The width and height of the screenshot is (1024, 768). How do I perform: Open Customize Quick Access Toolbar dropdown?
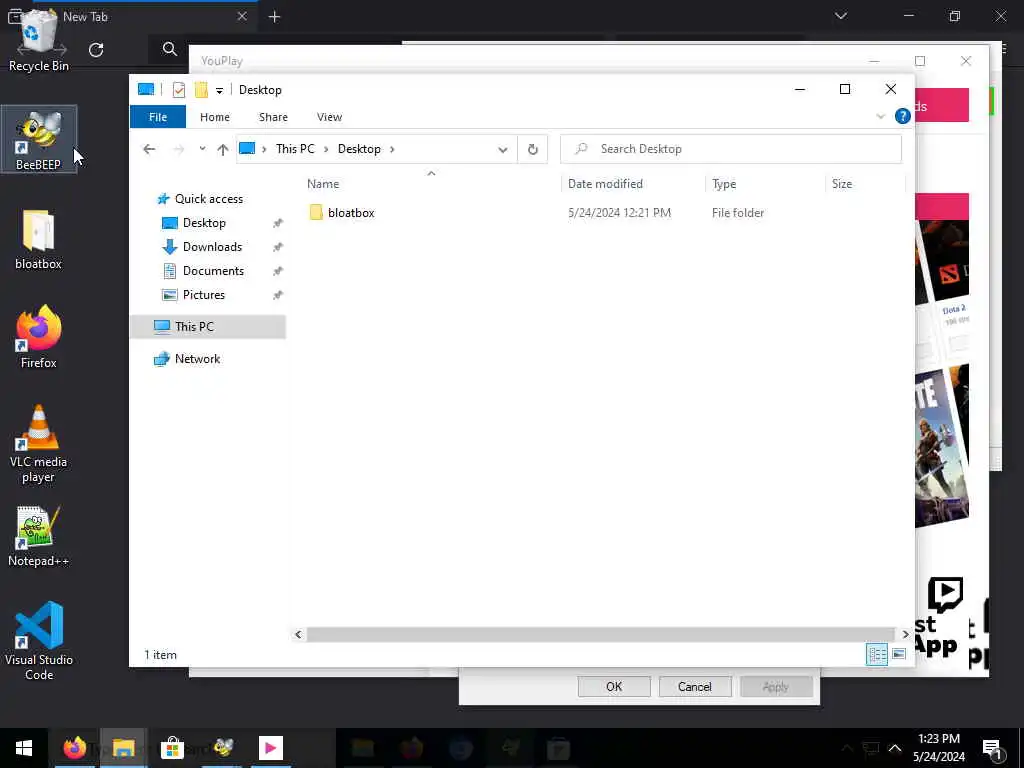coord(219,91)
